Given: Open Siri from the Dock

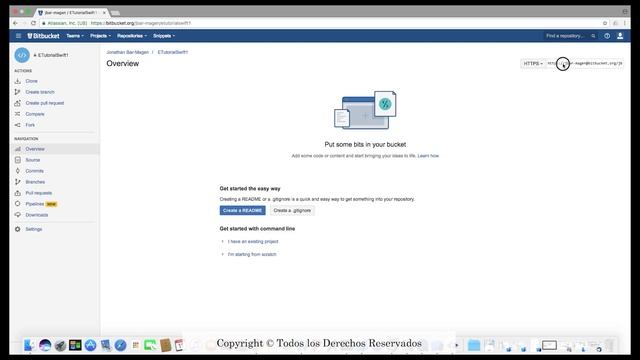Looking at the screenshot, I should [45, 345].
